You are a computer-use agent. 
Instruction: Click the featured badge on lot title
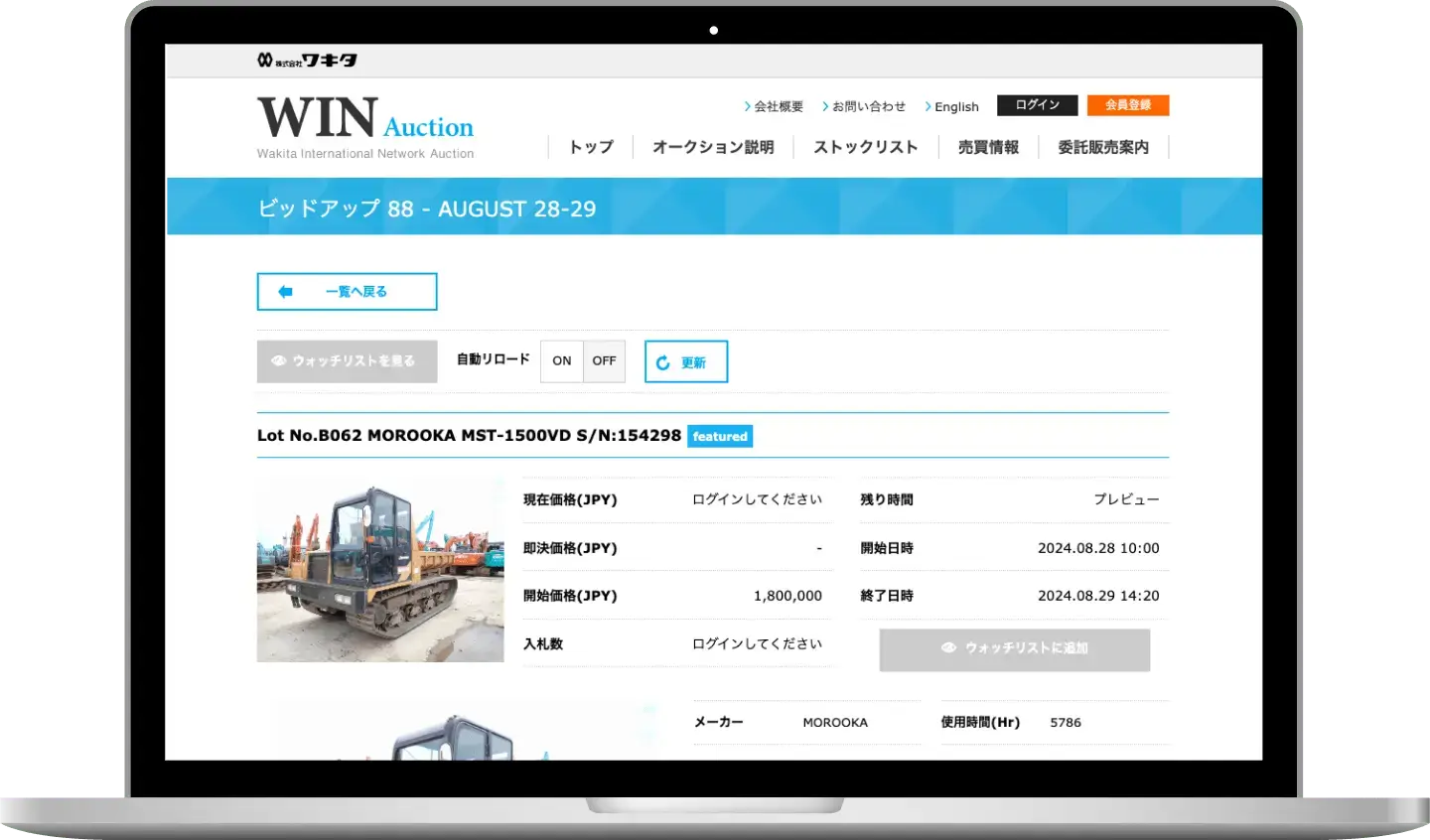[720, 437]
